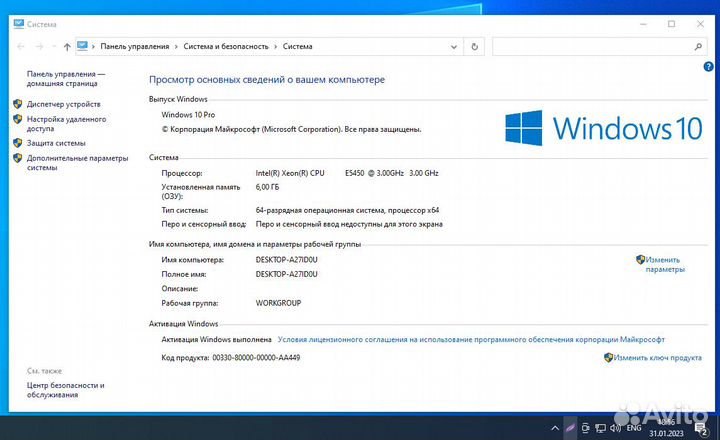Open Диспетчер устройств from the sidebar
720x440 pixels.
point(63,104)
